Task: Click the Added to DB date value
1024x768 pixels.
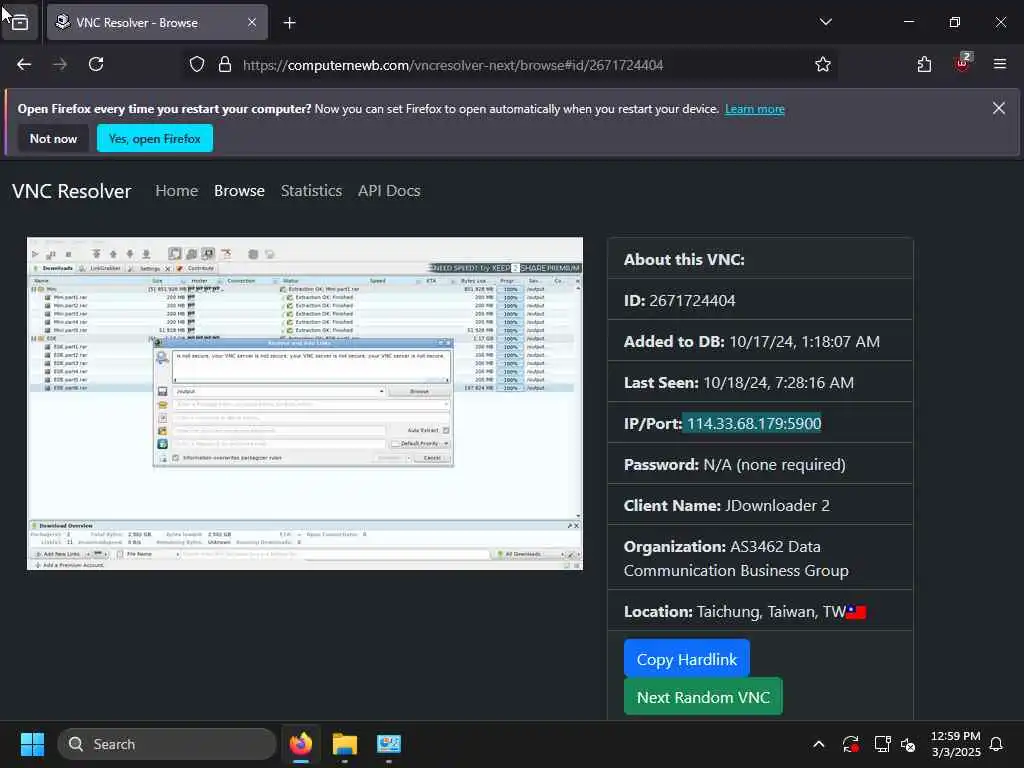Action: click(x=805, y=342)
